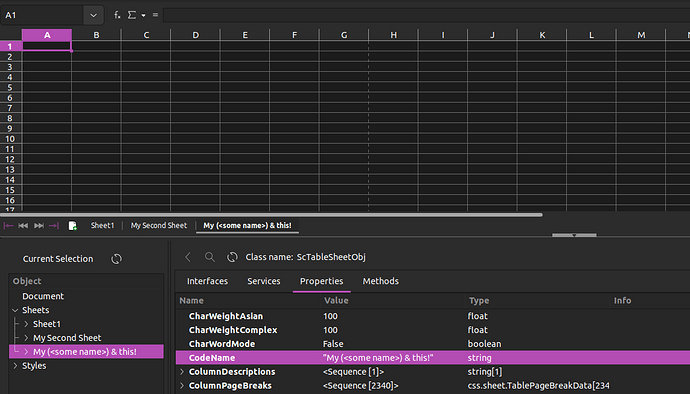Sort by the Value column header
This screenshot has height=394, width=690.
336,301
